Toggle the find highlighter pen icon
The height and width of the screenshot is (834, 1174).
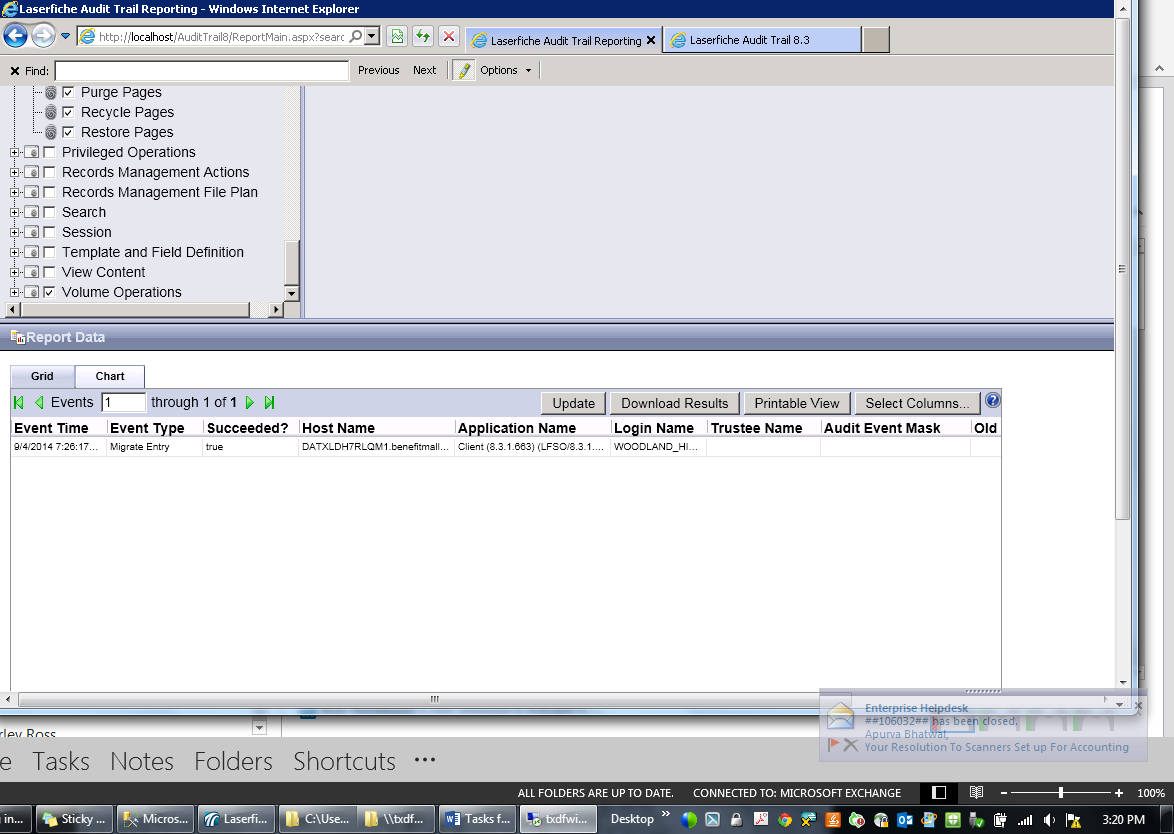coord(464,70)
